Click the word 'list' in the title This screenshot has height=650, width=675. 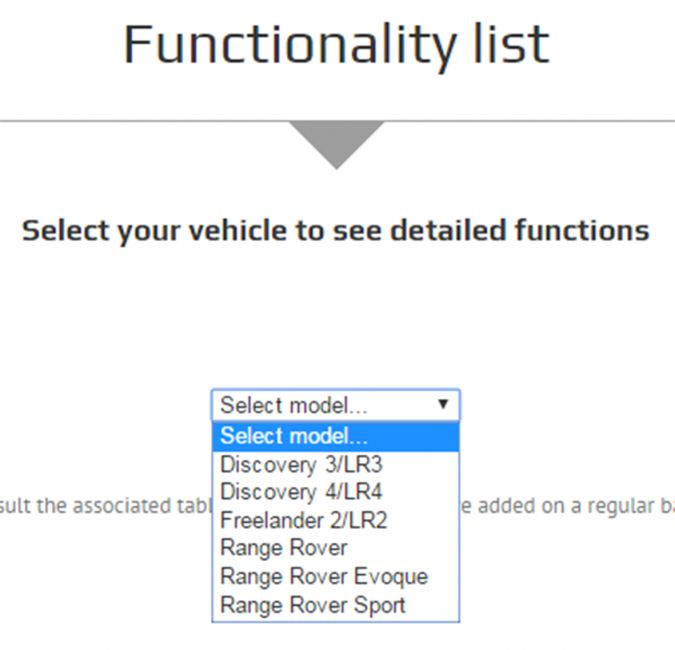click(512, 44)
